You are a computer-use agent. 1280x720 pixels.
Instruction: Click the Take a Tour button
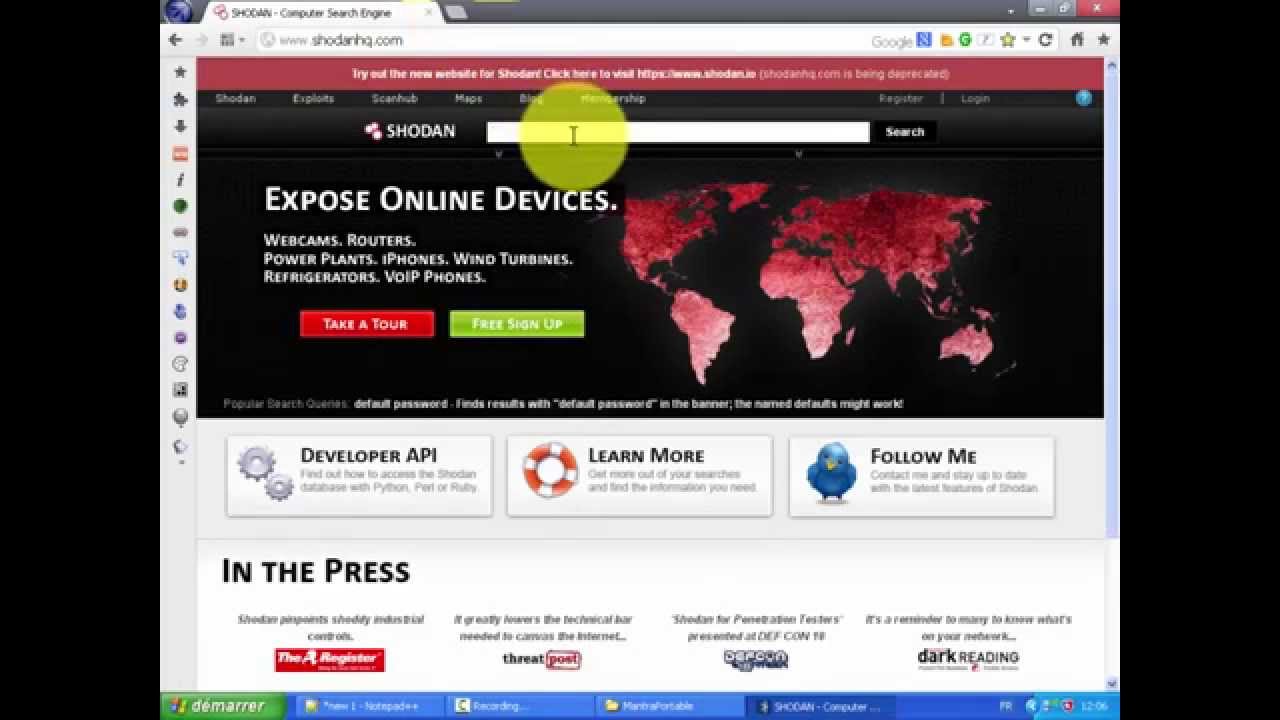pos(367,324)
